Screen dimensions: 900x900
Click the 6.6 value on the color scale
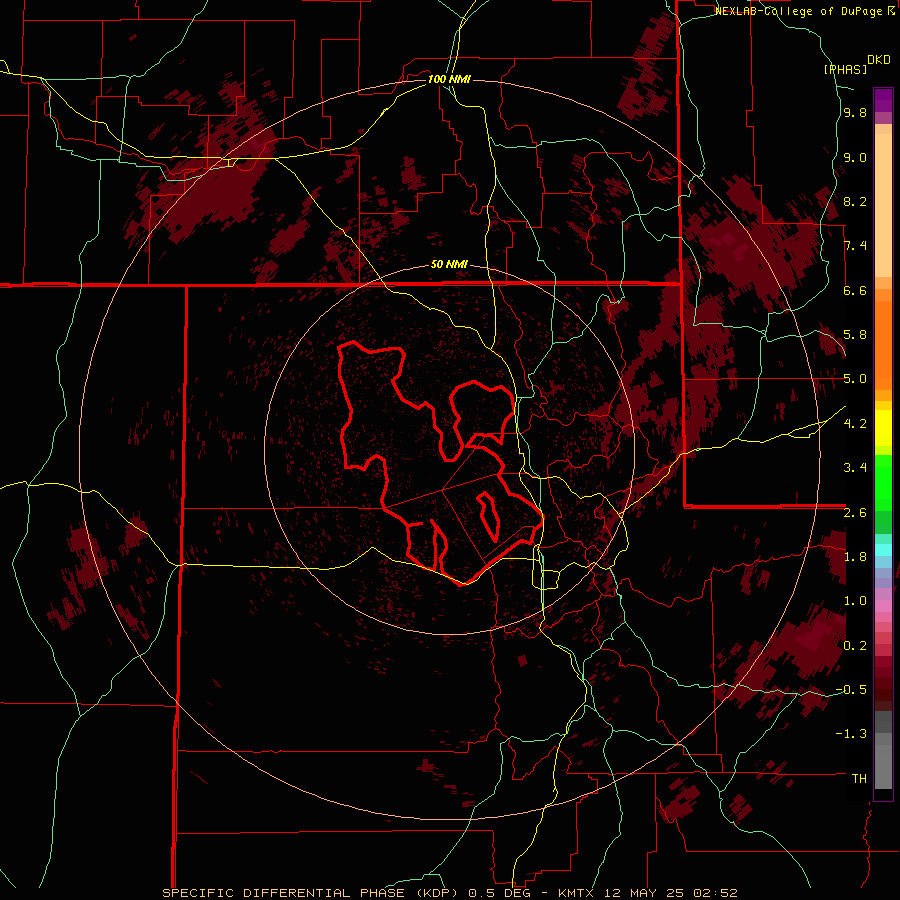pos(855,291)
